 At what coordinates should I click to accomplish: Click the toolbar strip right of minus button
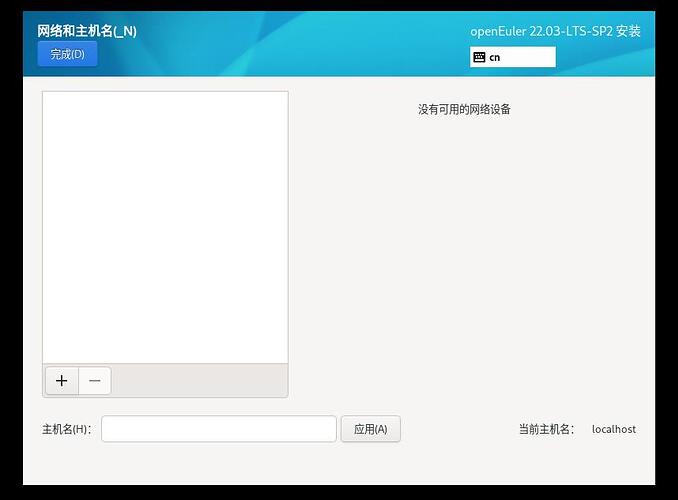[x=198, y=381]
